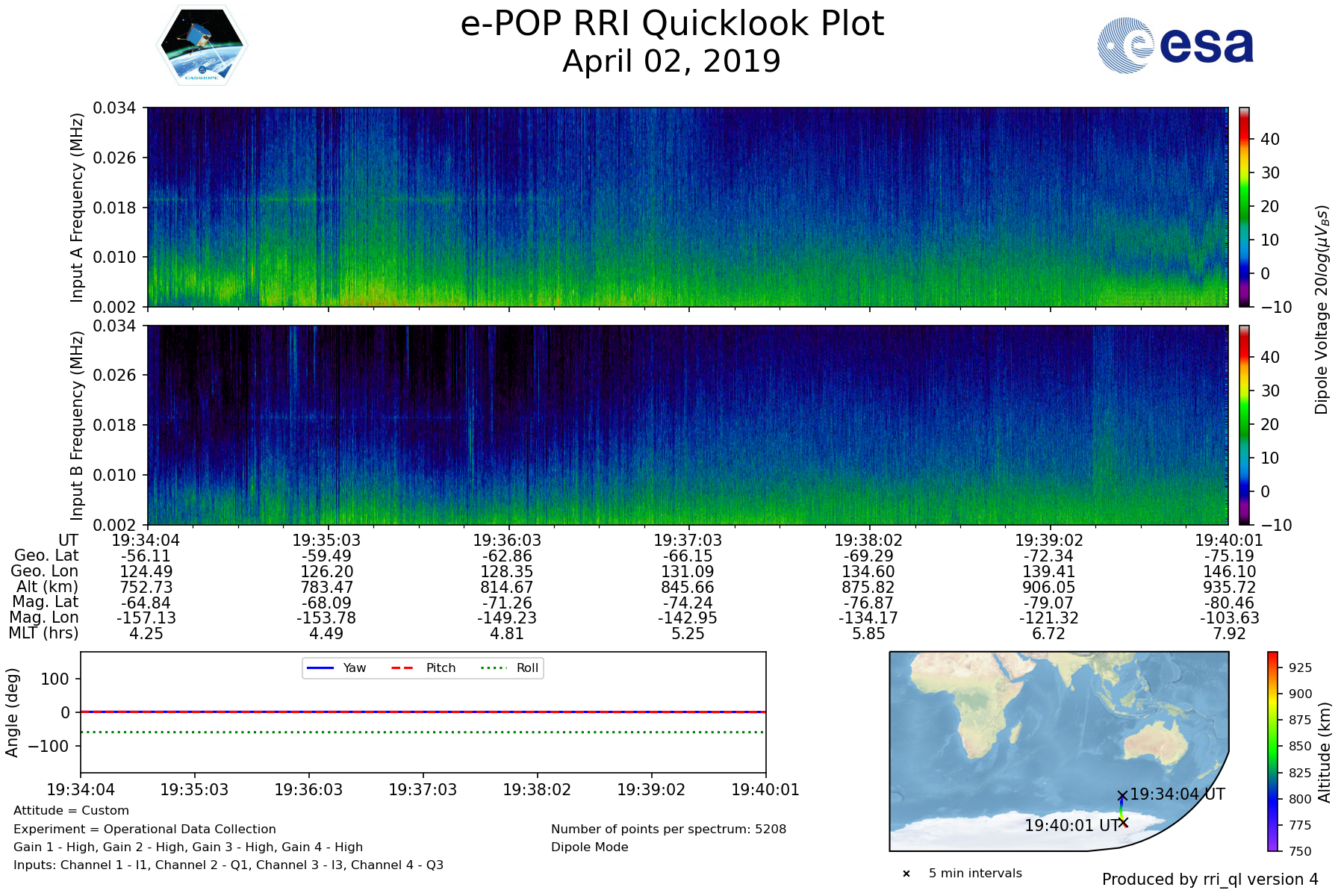Click the 19:34:04 UT start marker on map

pyautogui.click(x=1121, y=796)
